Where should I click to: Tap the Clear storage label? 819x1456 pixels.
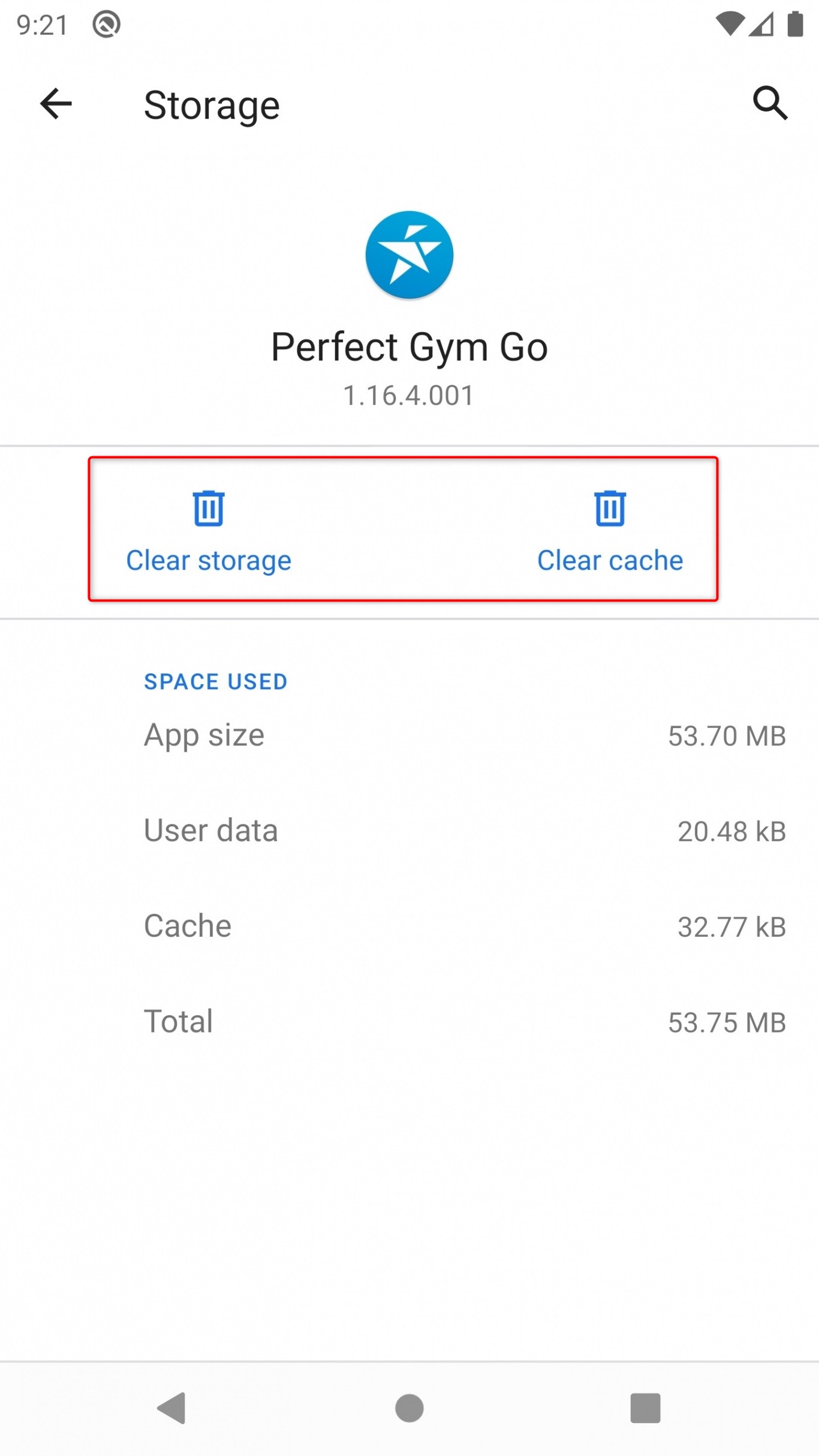coord(208,561)
